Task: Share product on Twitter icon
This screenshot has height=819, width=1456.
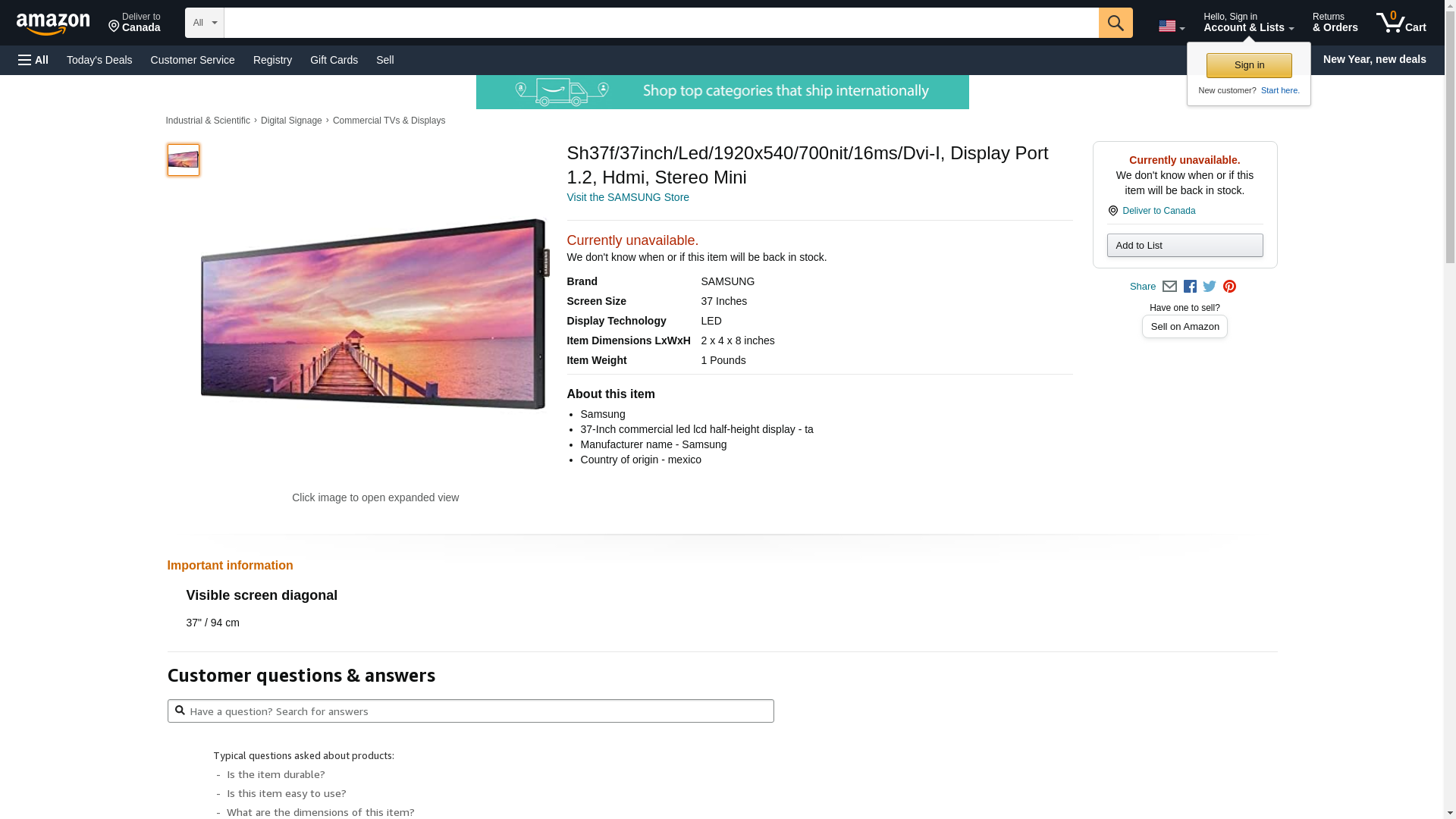Action: (1210, 287)
